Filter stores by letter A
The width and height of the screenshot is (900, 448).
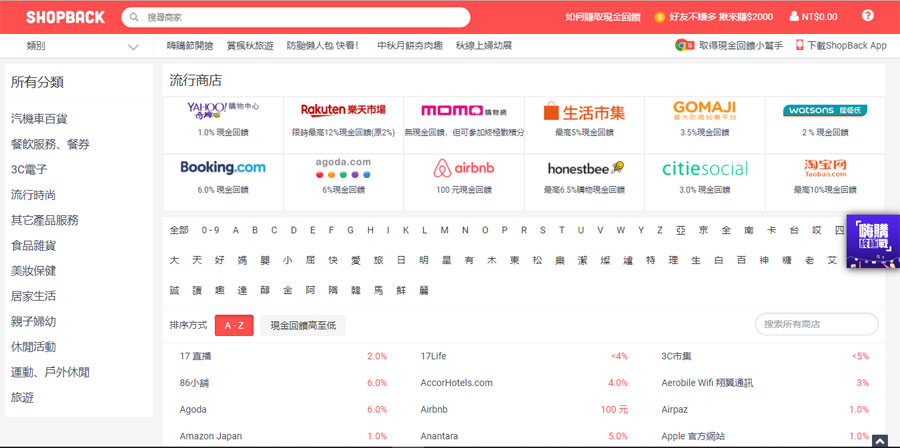click(x=235, y=230)
